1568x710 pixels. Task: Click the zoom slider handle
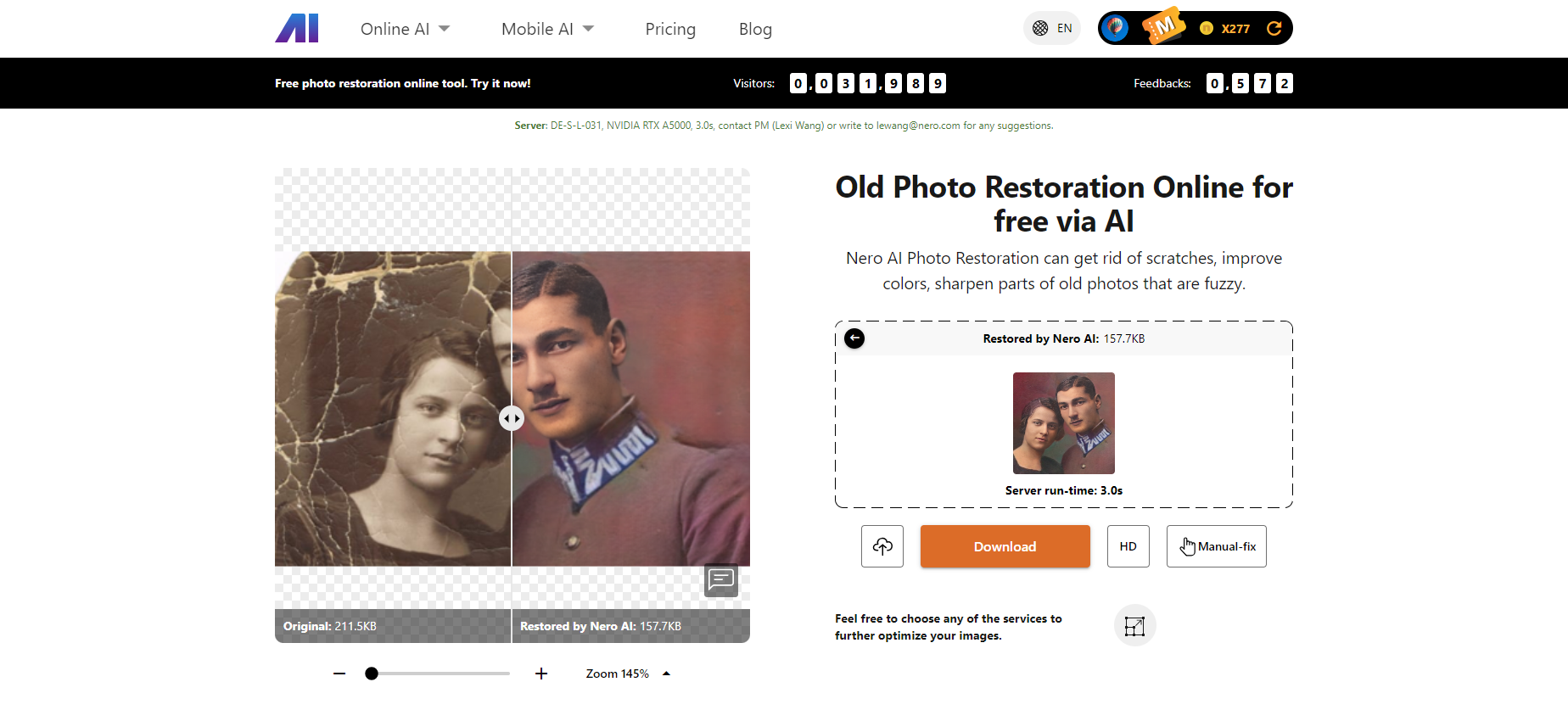click(x=372, y=674)
